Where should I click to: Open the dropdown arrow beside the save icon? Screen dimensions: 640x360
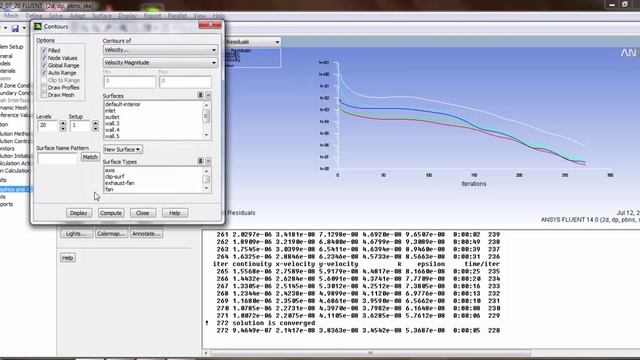(x=24, y=28)
